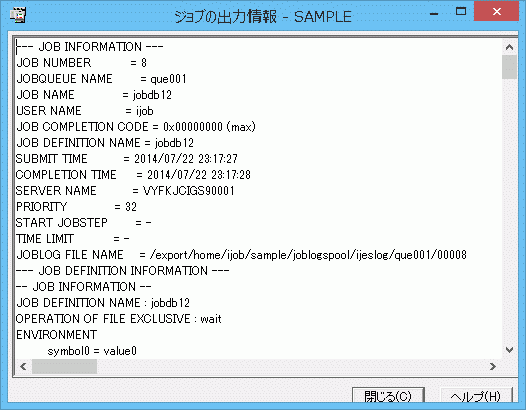Click the 'JOB COMPLETION CODE = 0x00000000' line
The image size is (526, 410).
(136, 127)
